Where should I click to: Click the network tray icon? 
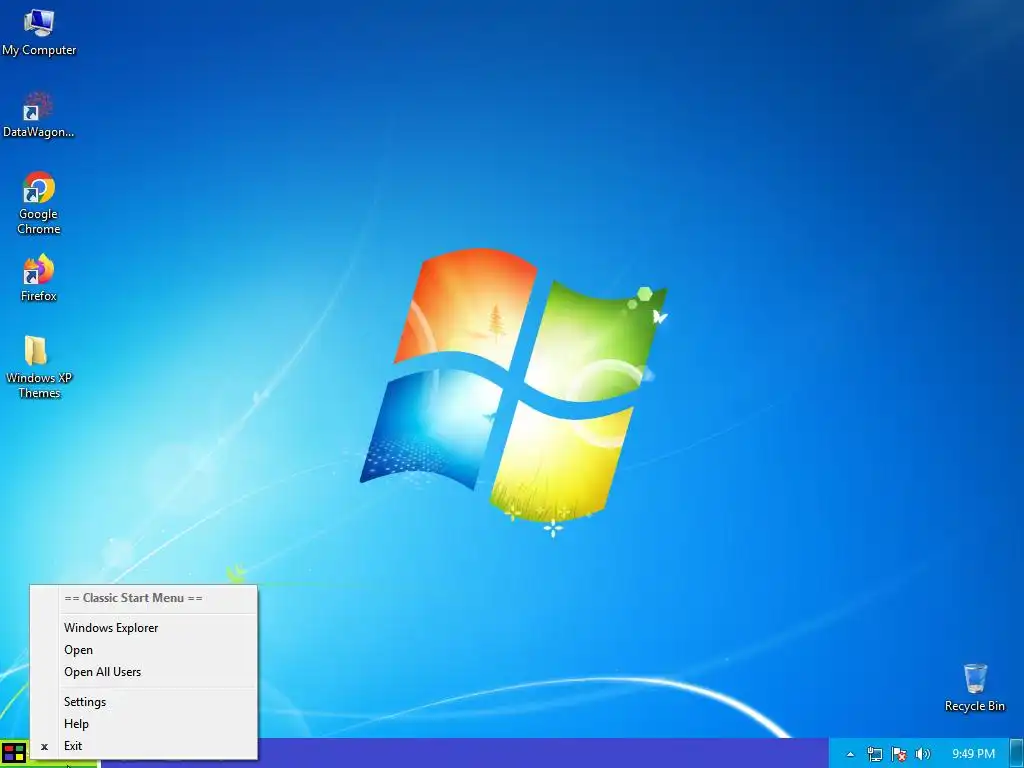pyautogui.click(x=874, y=754)
